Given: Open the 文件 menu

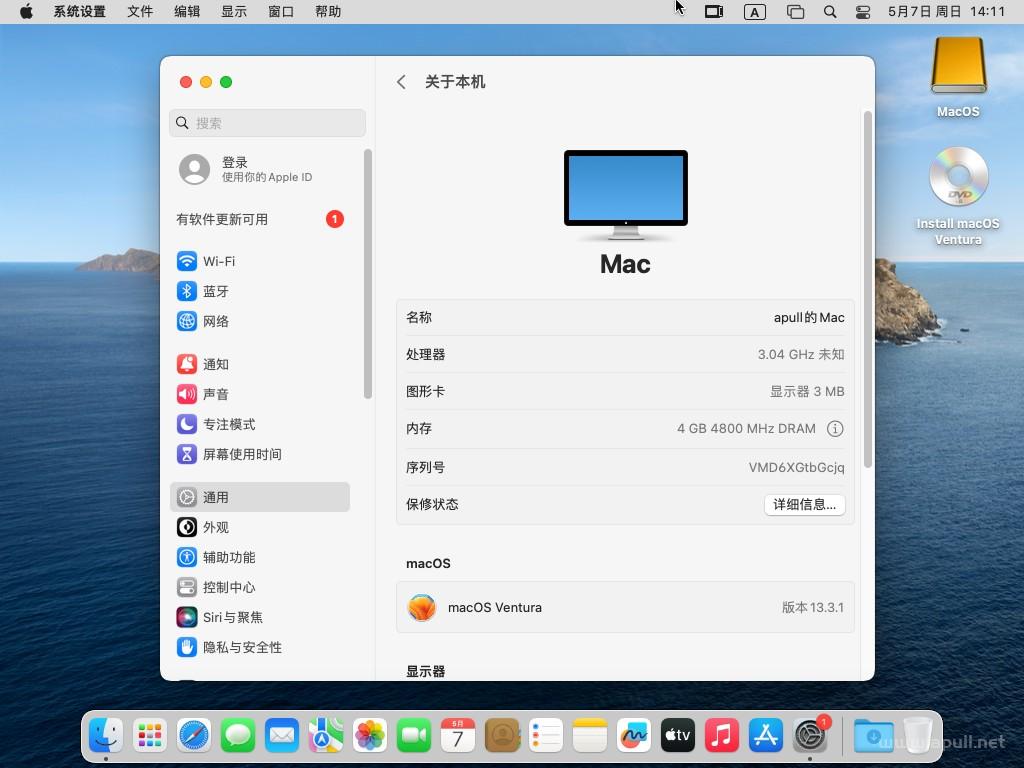Looking at the screenshot, I should (140, 12).
